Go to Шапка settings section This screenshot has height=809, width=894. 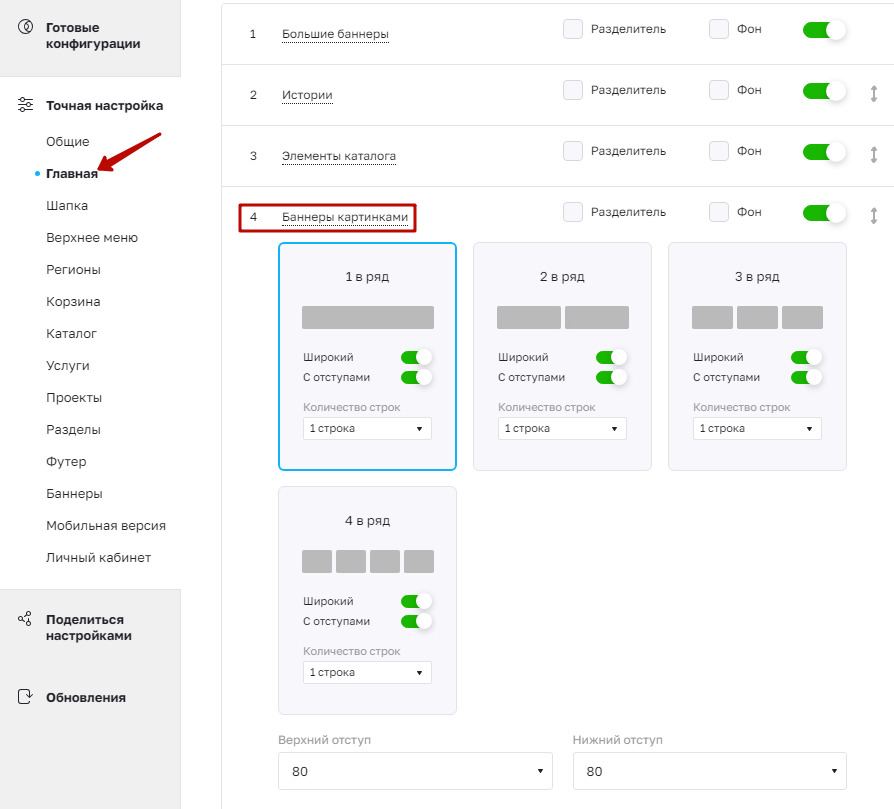click(x=67, y=206)
